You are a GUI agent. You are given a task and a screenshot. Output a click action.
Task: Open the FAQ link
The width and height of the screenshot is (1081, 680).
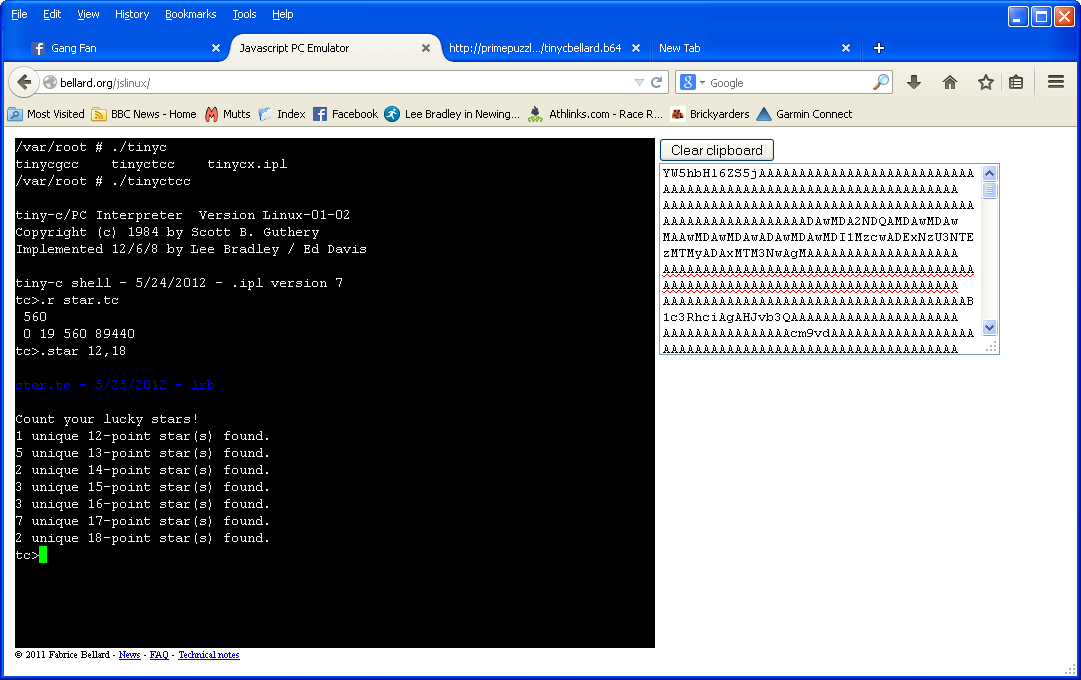click(159, 655)
